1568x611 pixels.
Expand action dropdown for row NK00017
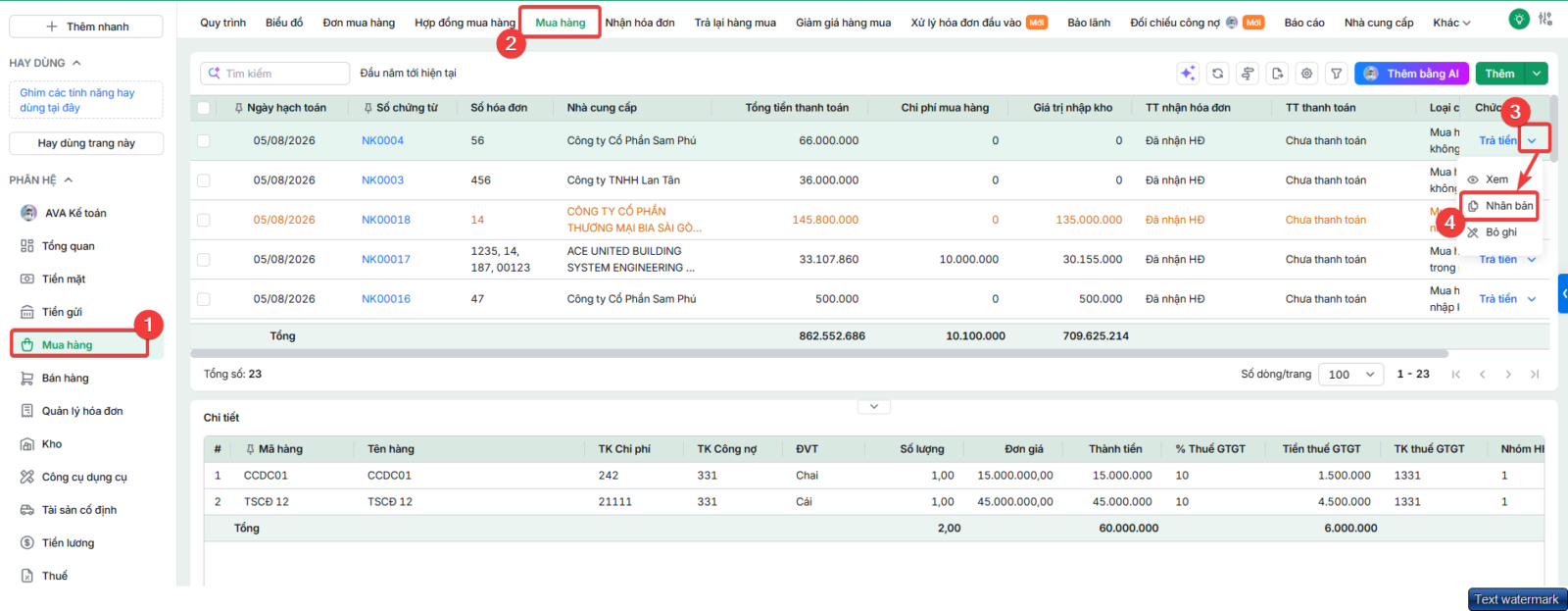[1532, 260]
